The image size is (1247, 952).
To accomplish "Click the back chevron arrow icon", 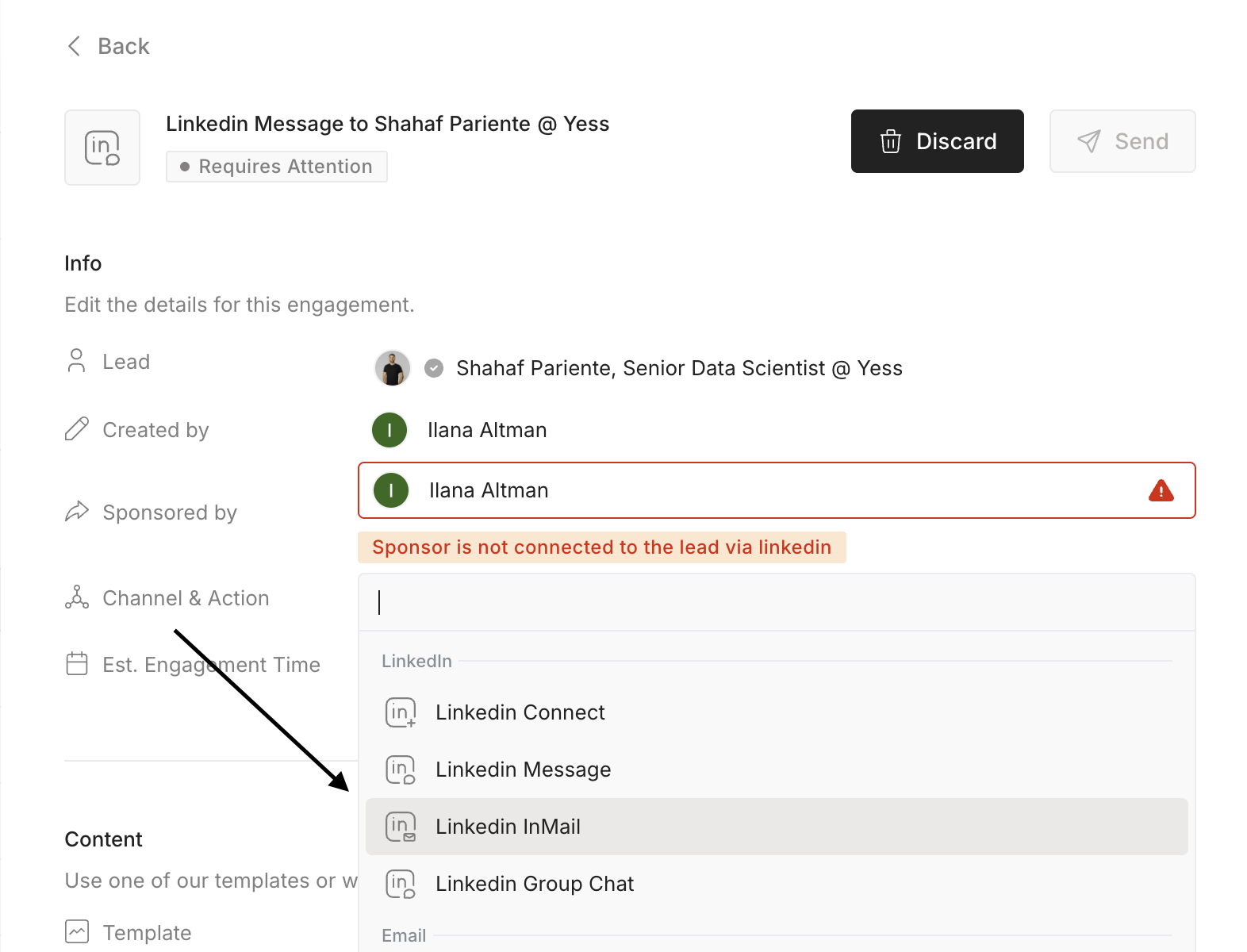I will tap(75, 46).
